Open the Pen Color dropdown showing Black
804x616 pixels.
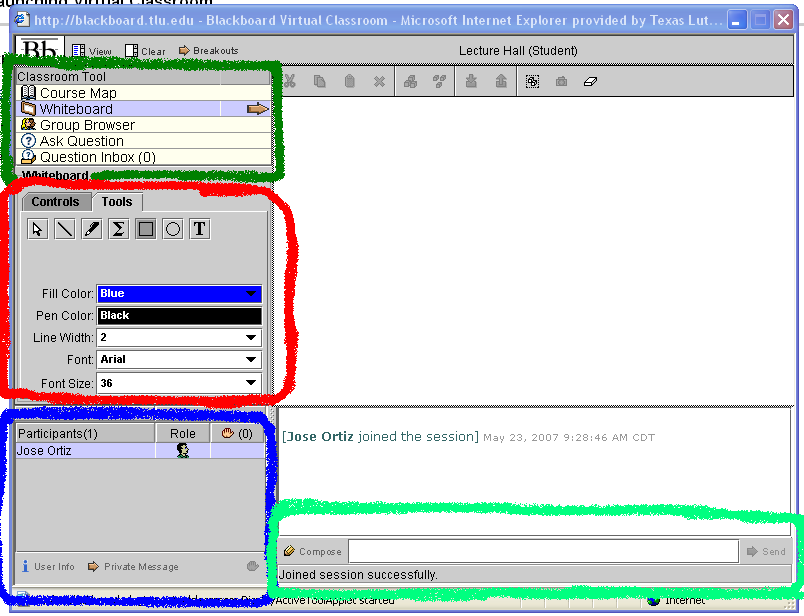coord(179,315)
